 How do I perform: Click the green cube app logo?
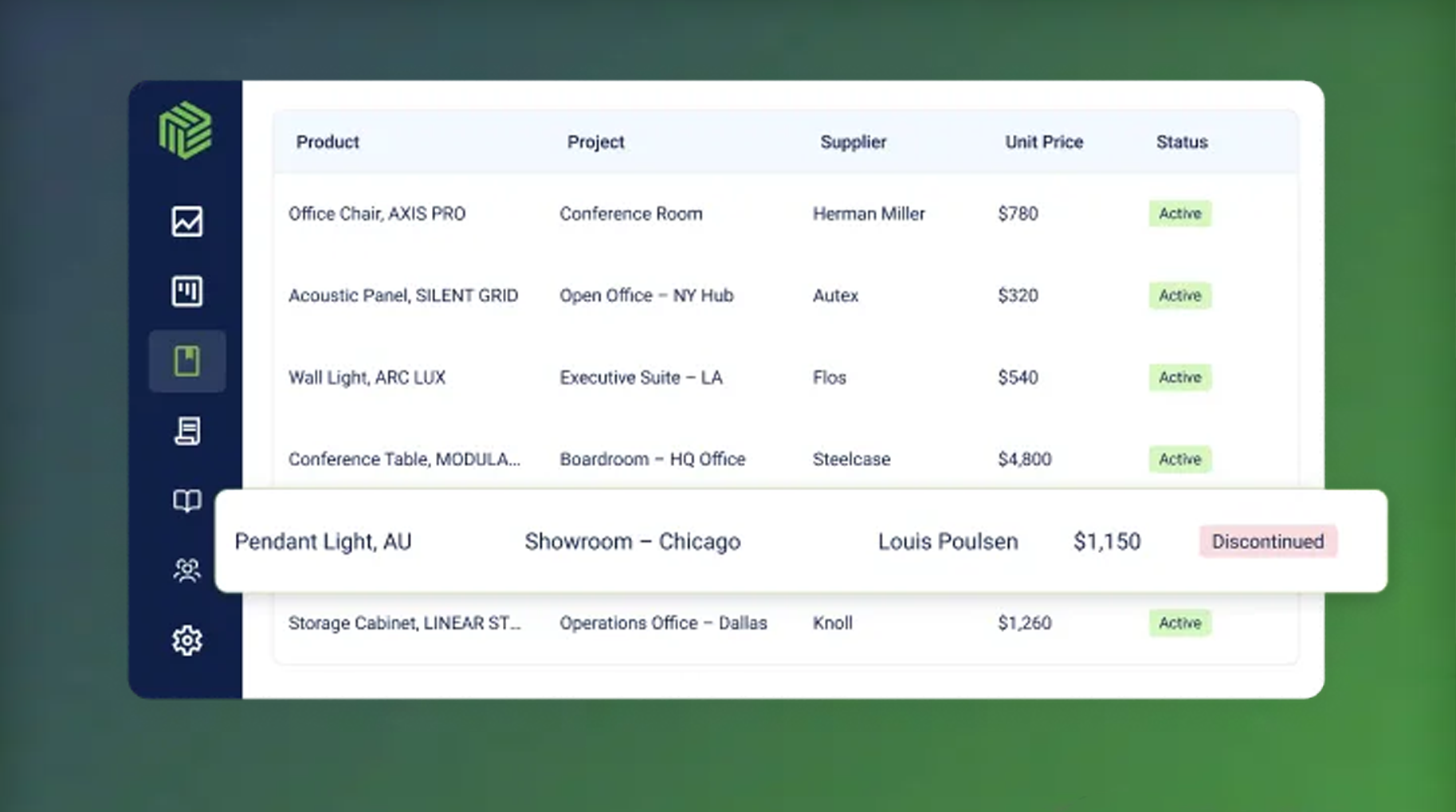click(186, 130)
